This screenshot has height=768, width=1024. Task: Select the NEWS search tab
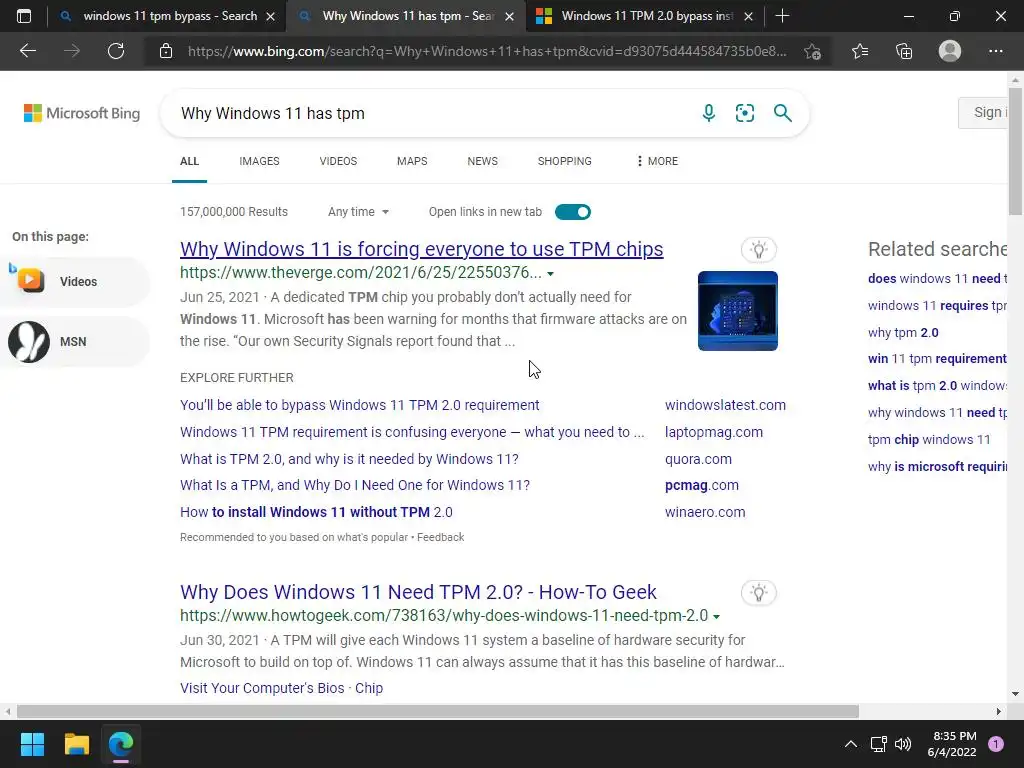click(x=483, y=161)
